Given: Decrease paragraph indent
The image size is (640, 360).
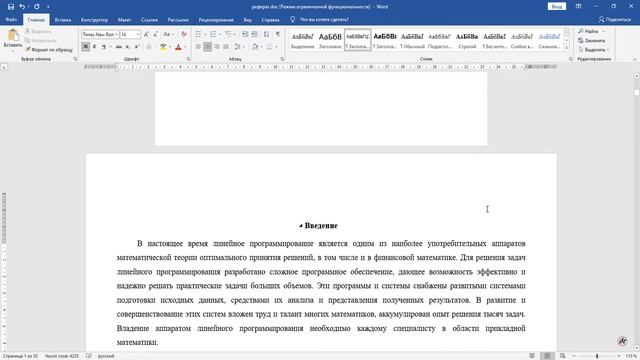Looking at the screenshot, I should (x=245, y=34).
